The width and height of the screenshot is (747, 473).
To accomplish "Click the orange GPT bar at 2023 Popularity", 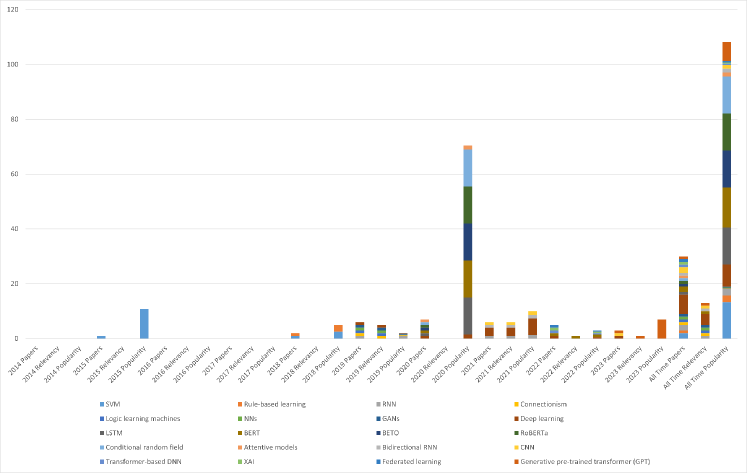I will (x=662, y=329).
